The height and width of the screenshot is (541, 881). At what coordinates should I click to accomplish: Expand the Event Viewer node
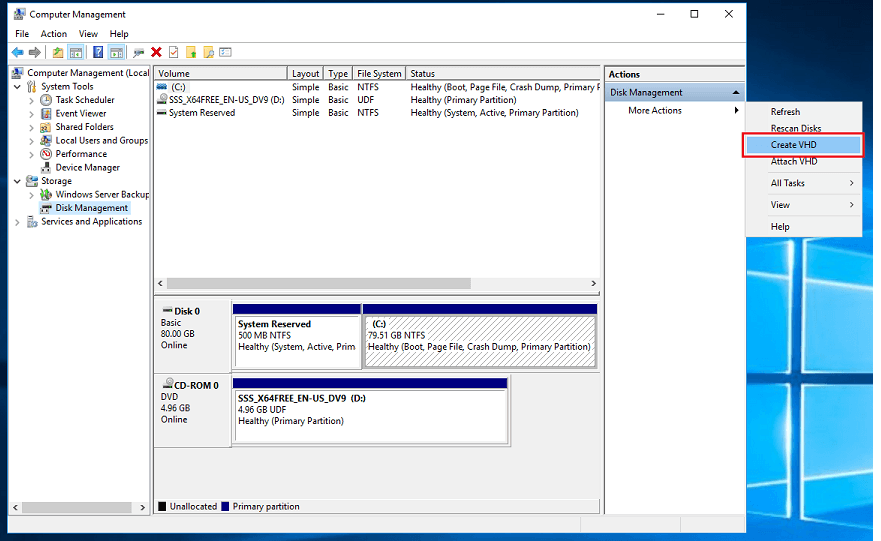pyautogui.click(x=32, y=114)
